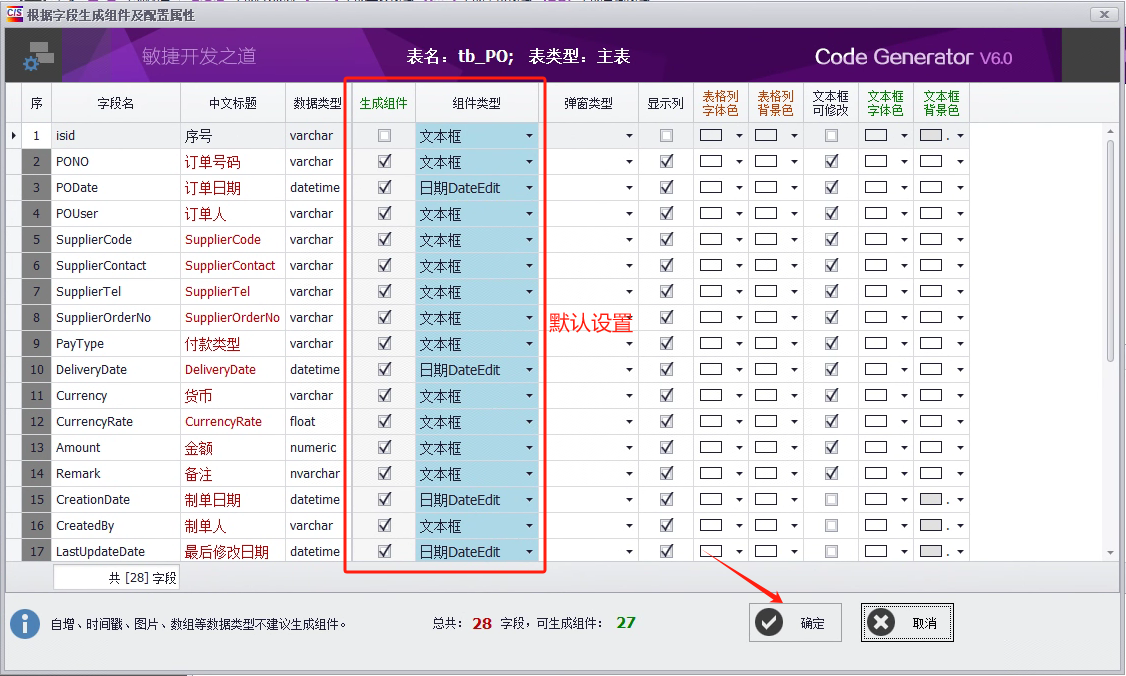Click 文本框字体色 swatch for SupplierTel row
1126x676 pixels.
click(876, 291)
